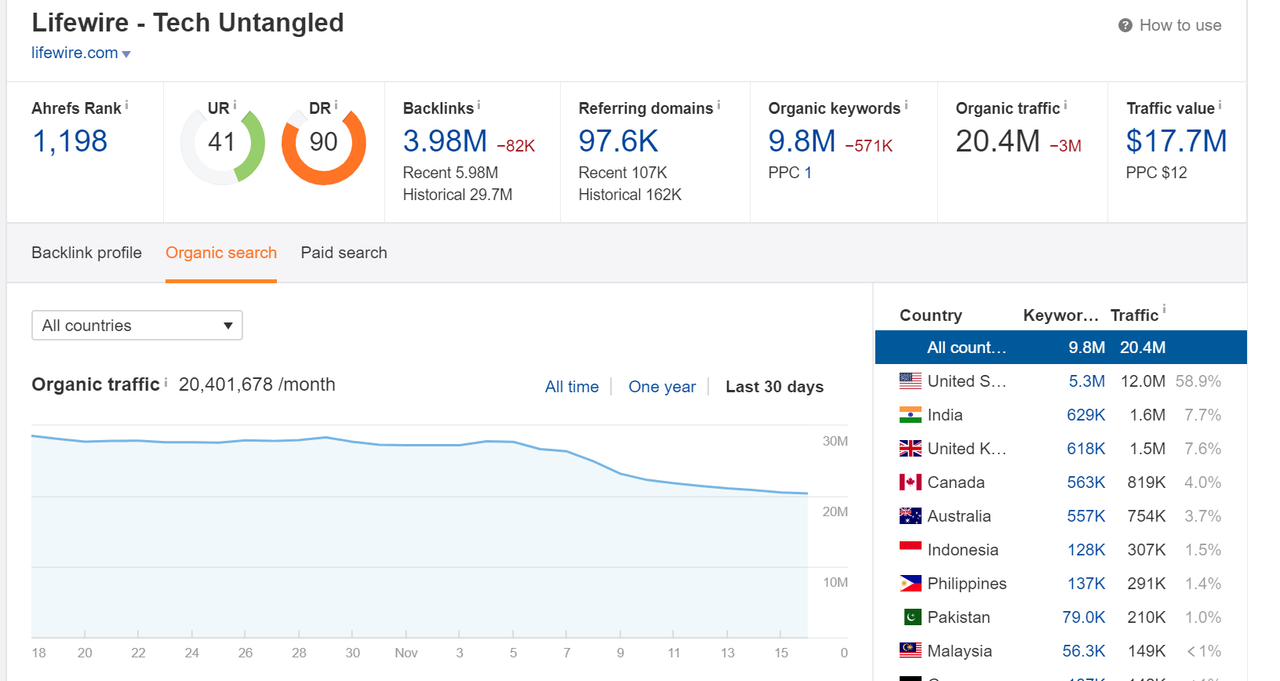The image size is (1280, 681).
Task: Select the One year chart range
Action: (x=662, y=387)
